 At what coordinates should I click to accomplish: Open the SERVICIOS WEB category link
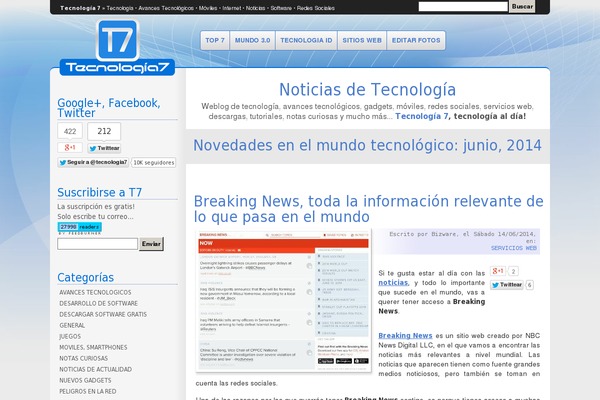(514, 248)
